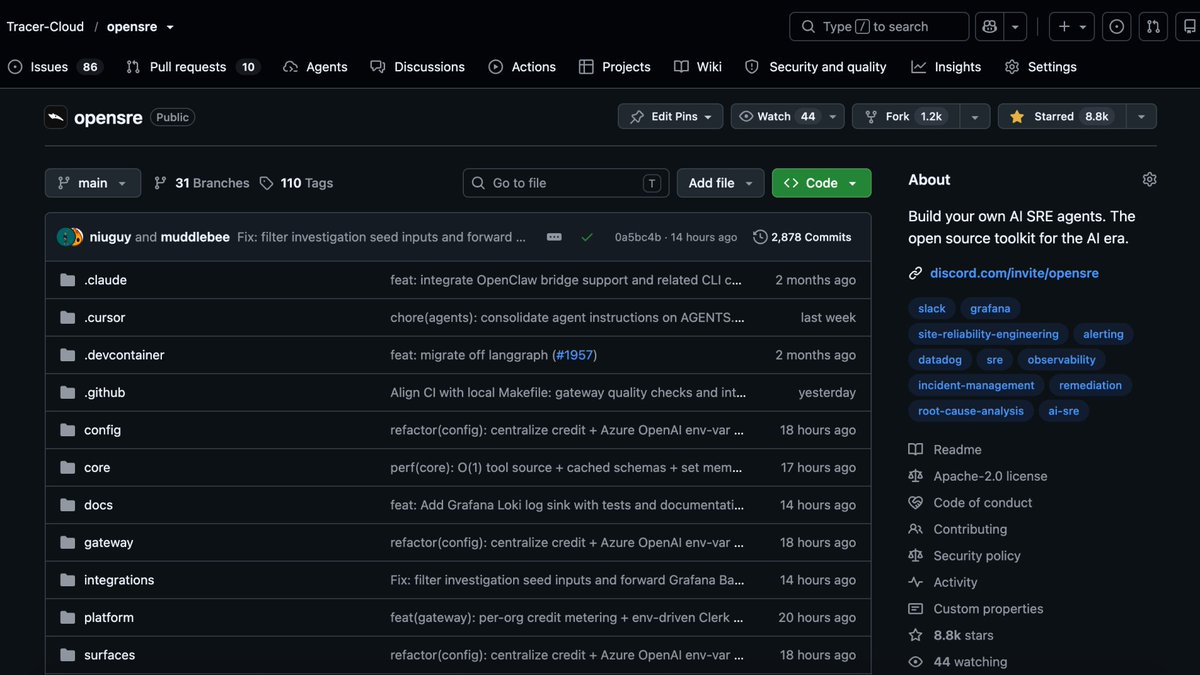The image size is (1200, 675).
Task: Open the inbox notifications icon
Action: pos(1189,27)
